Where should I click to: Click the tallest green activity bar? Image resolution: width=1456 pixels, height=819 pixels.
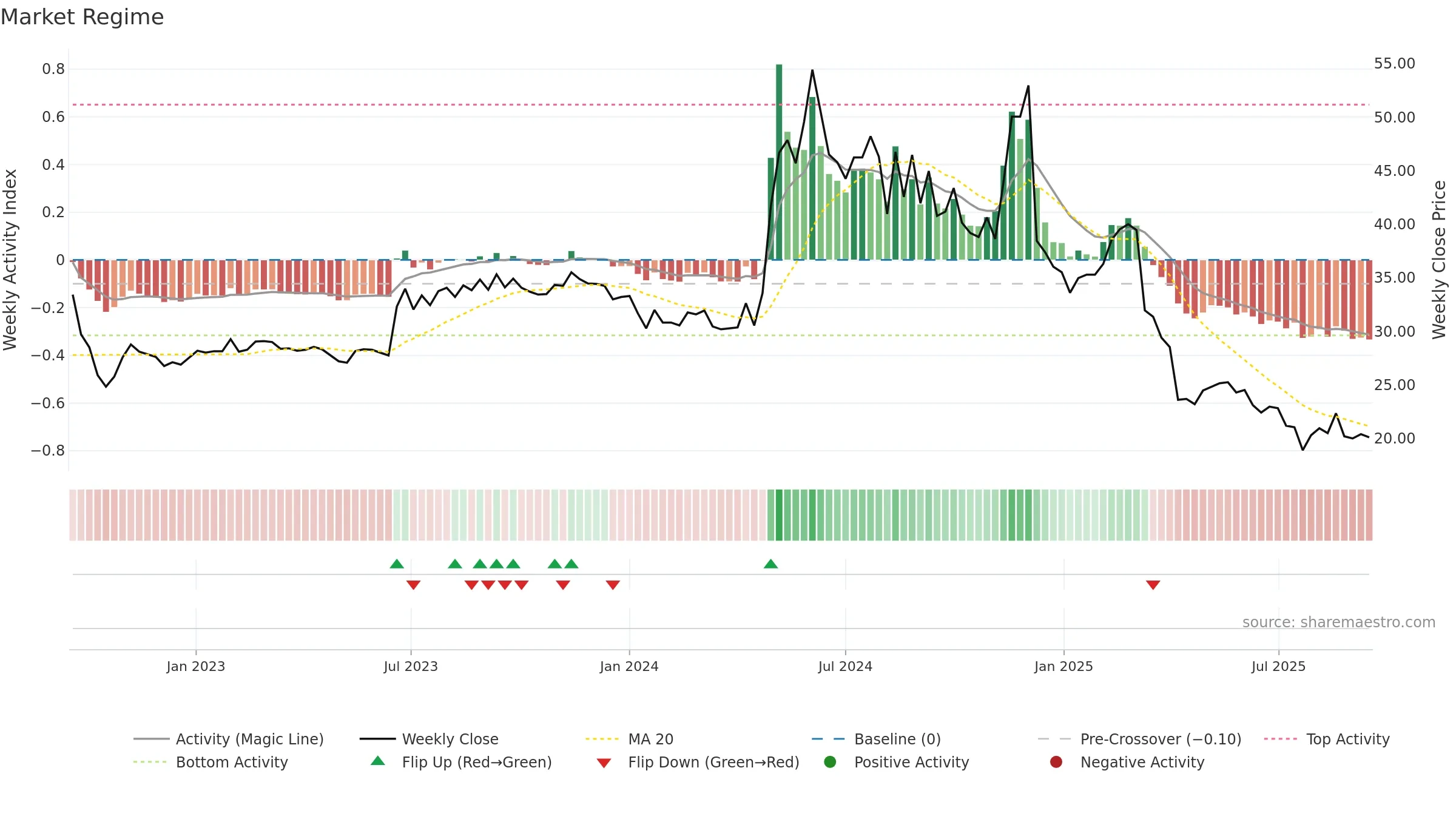coord(779,162)
